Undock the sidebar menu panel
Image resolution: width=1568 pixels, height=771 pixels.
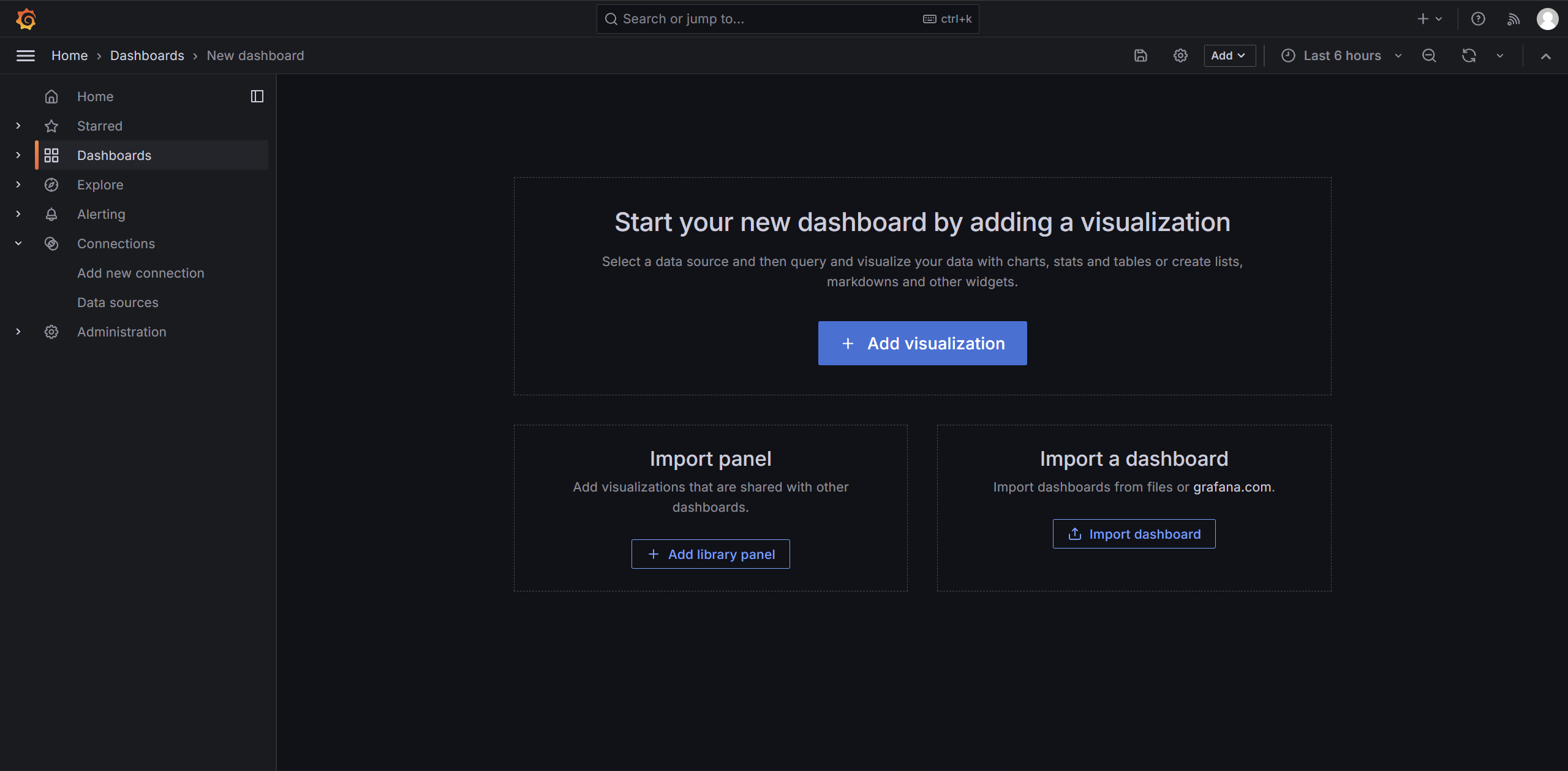point(257,96)
